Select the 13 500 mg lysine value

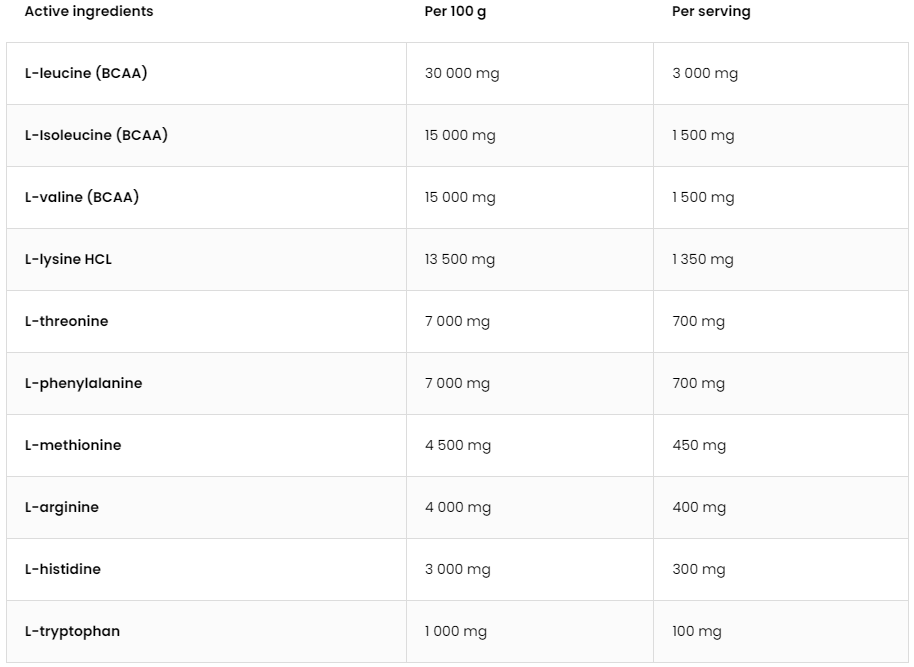pyautogui.click(x=460, y=259)
